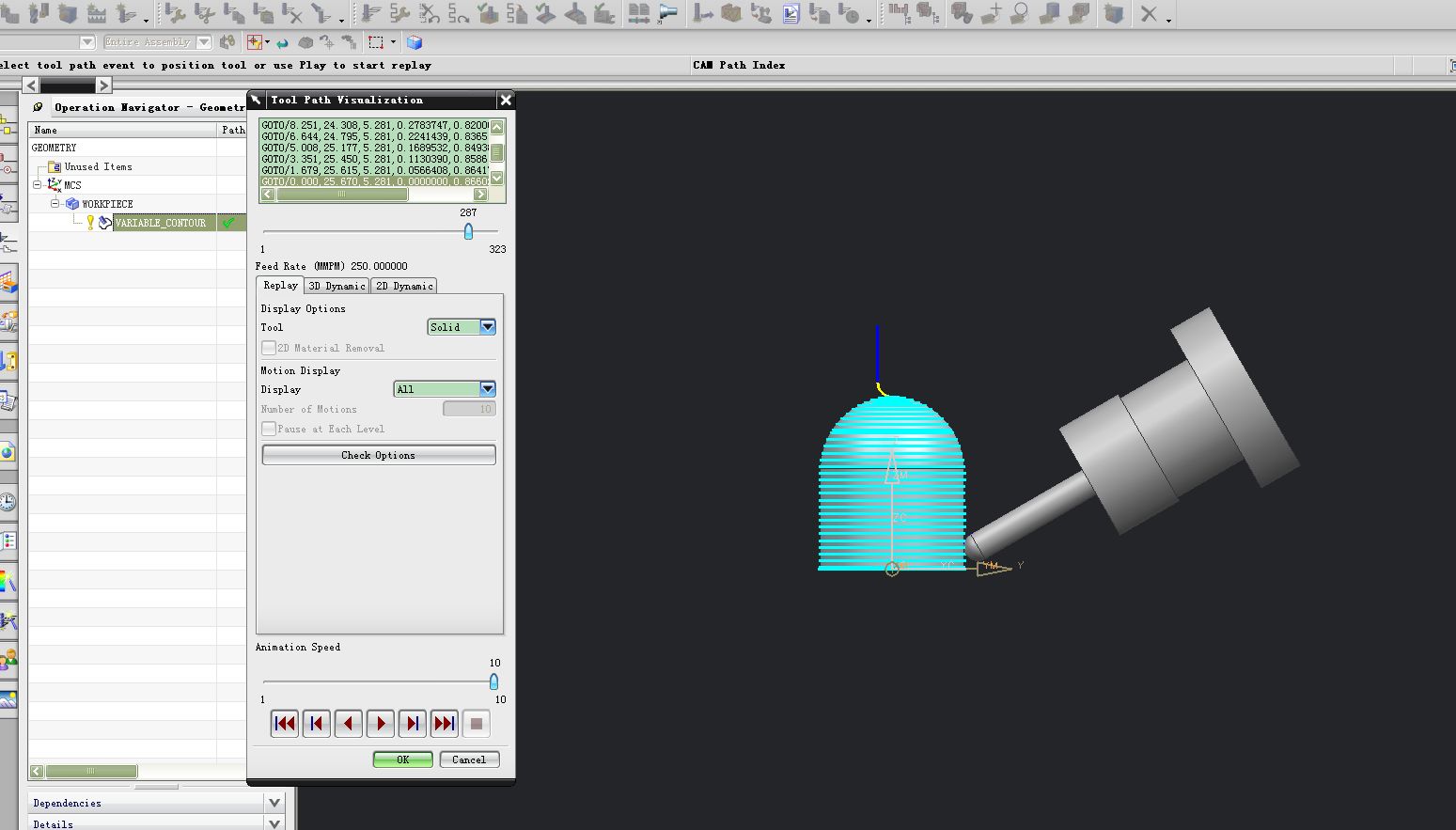This screenshot has height=830, width=1456.
Task: Open the Entire Assembly scope dropdown
Action: coord(204,42)
